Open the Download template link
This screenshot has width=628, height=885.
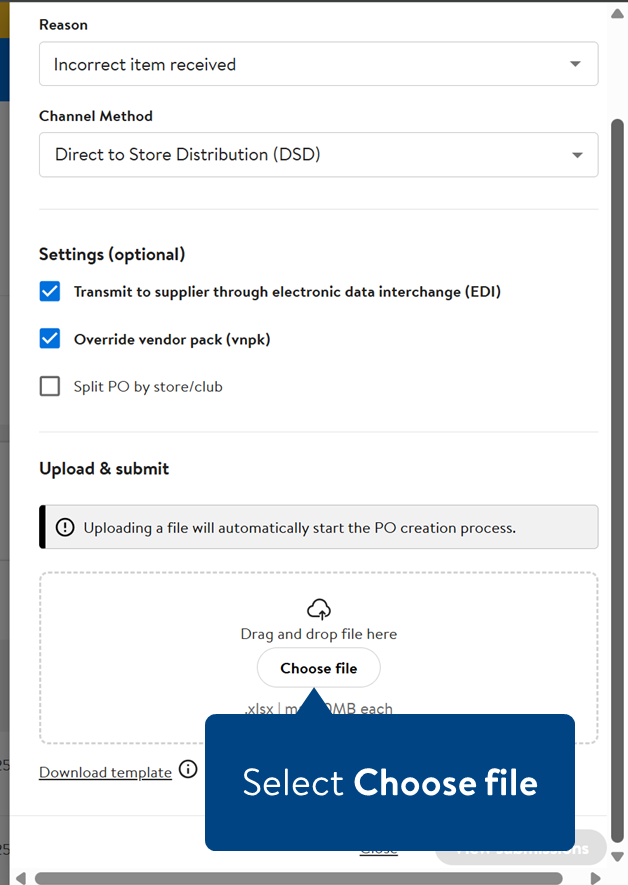pos(105,772)
